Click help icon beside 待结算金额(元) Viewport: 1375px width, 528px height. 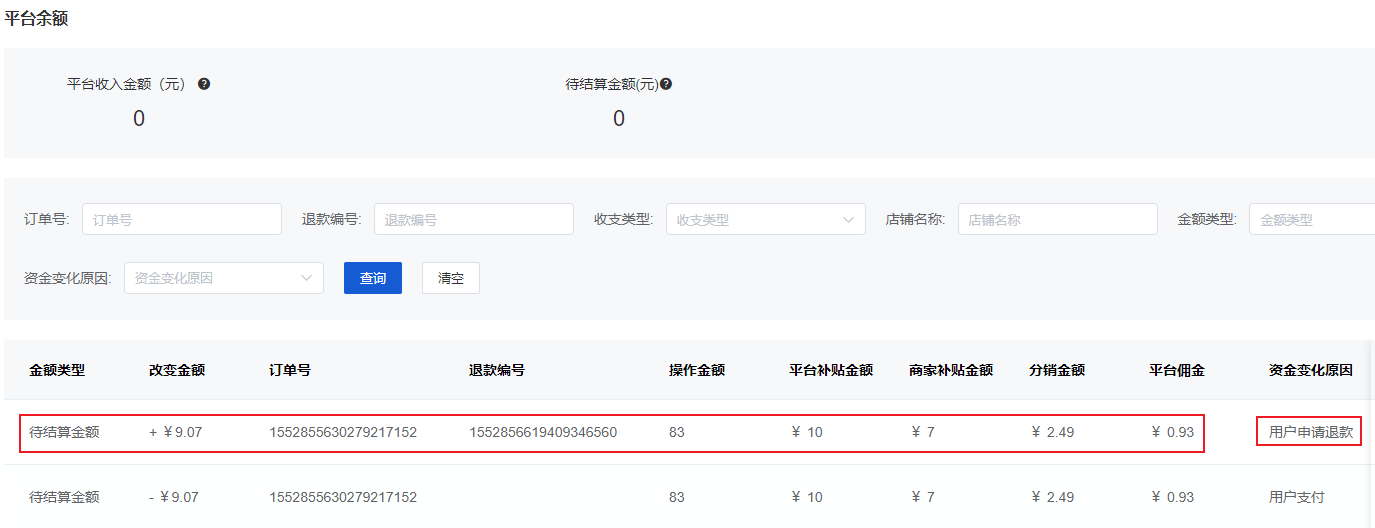666,84
